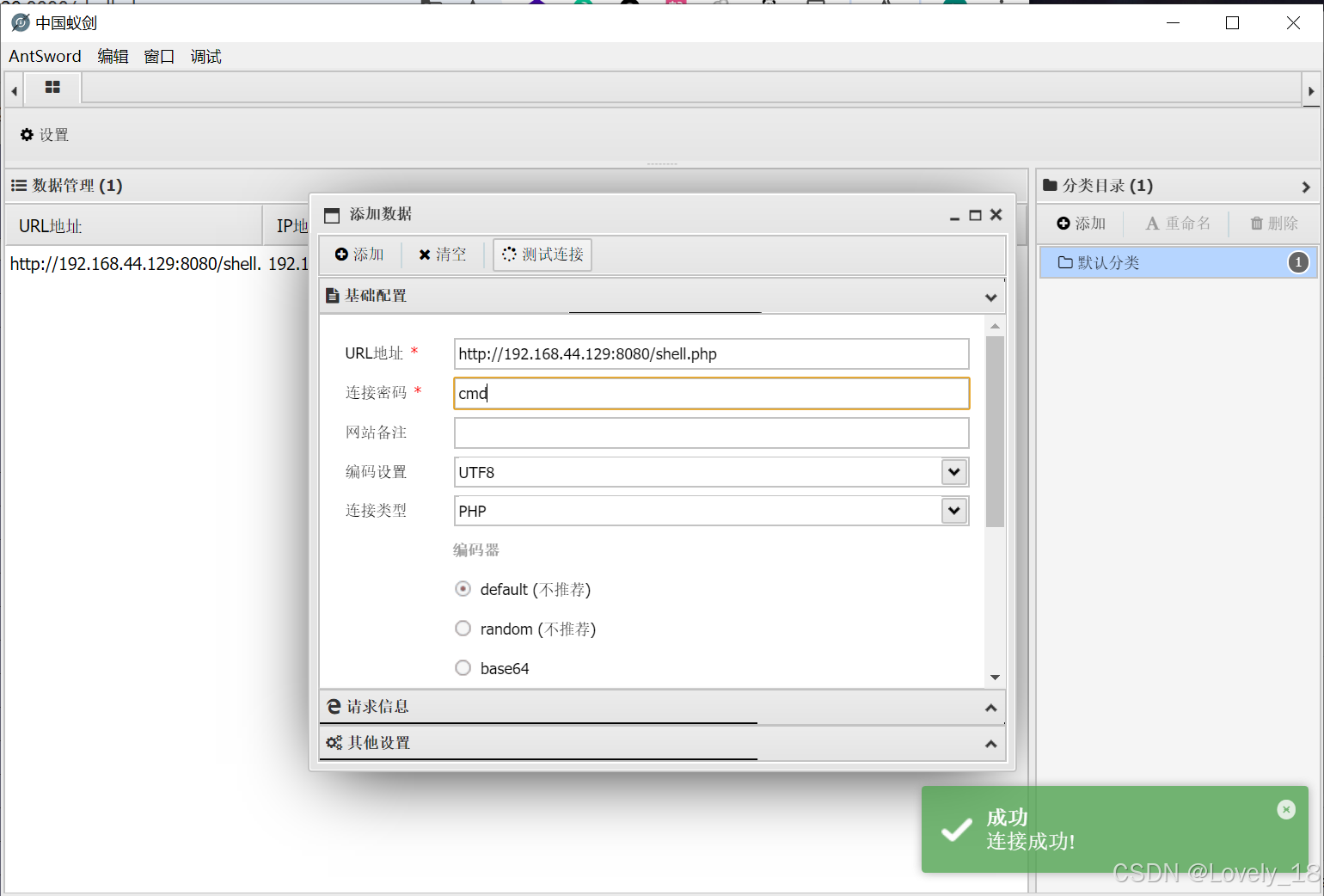Open 设置 with the gear icon
1324x896 pixels.
[45, 135]
